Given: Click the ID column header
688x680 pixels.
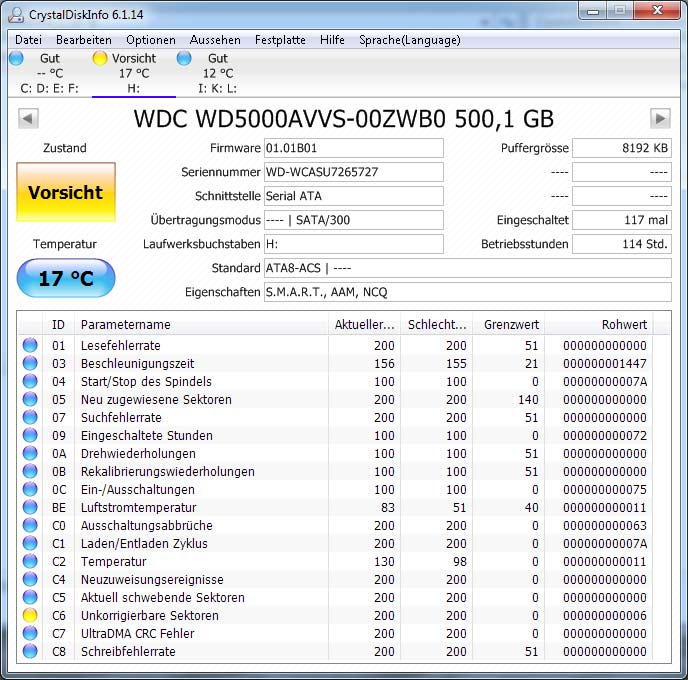Looking at the screenshot, I should point(58,325).
